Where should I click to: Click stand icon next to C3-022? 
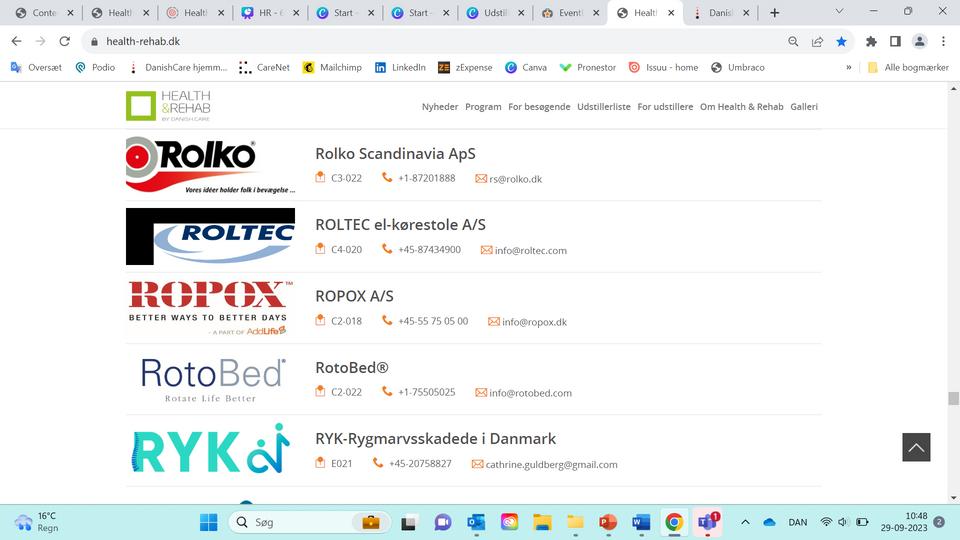point(320,178)
